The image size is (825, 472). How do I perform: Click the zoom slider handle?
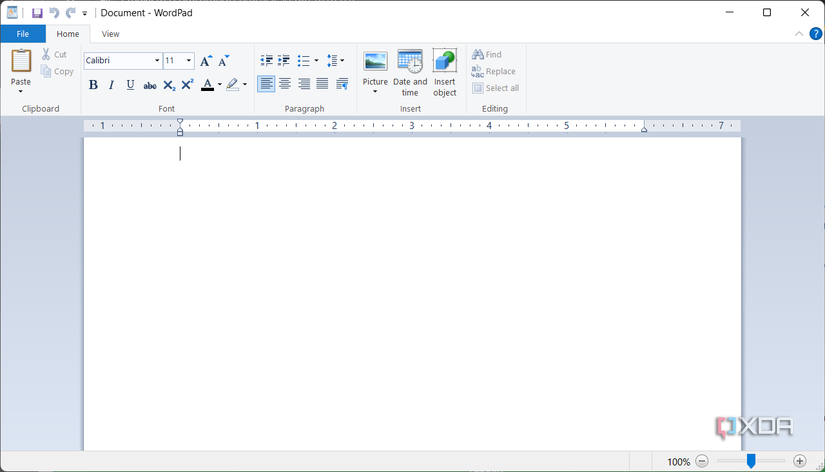751,461
